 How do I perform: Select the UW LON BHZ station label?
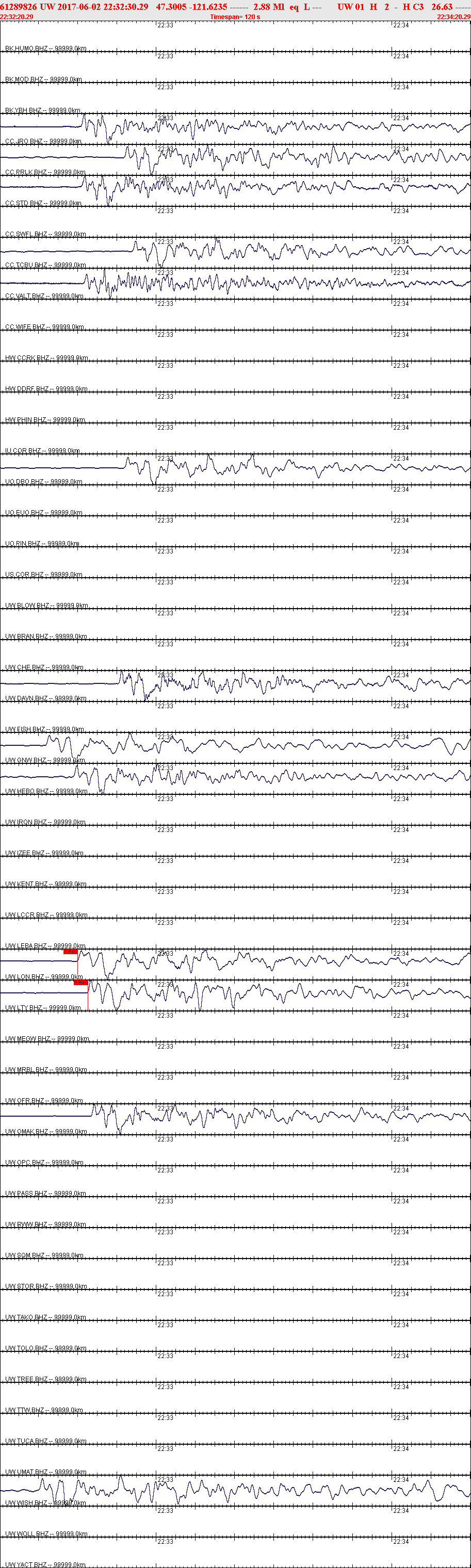tap(44, 977)
